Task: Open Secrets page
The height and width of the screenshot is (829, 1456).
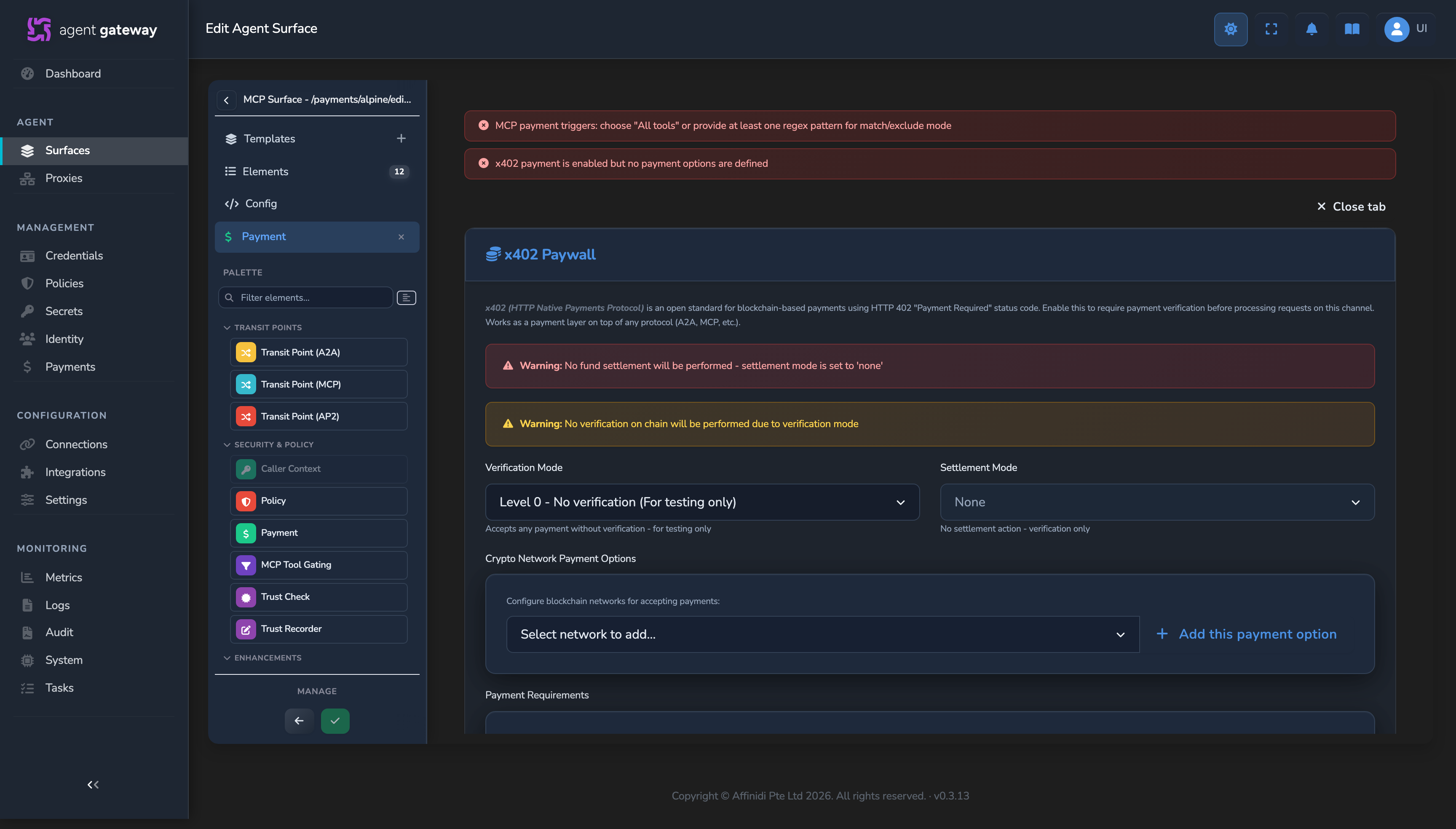Action: pyautogui.click(x=64, y=311)
